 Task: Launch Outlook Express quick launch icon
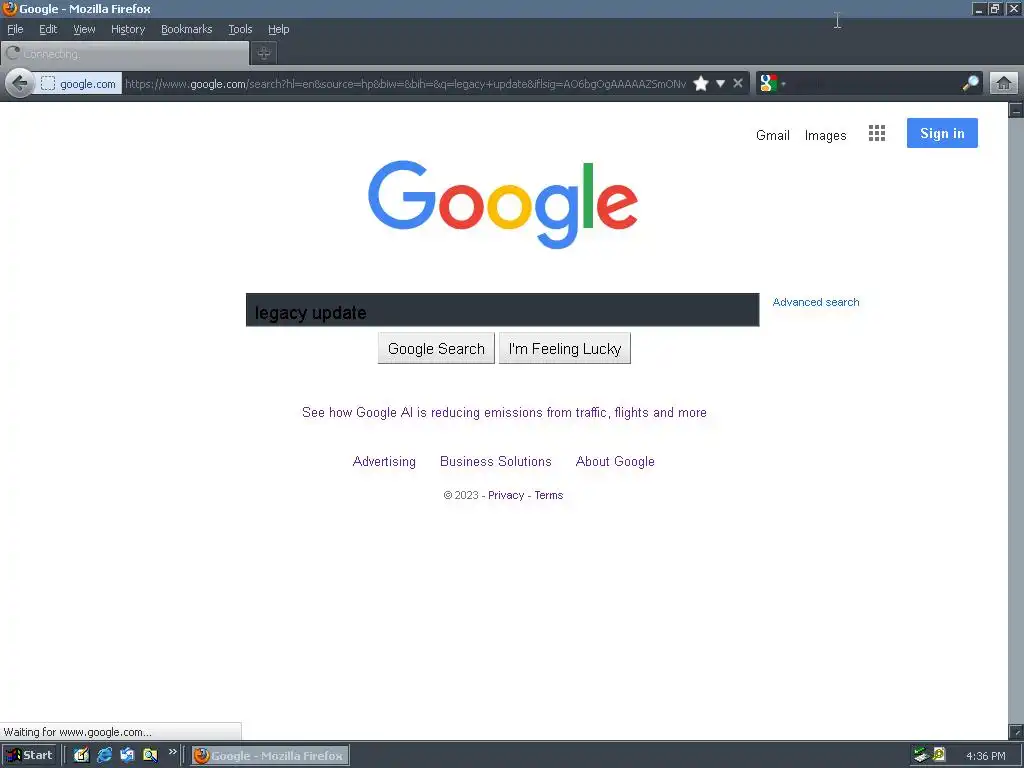click(127, 755)
